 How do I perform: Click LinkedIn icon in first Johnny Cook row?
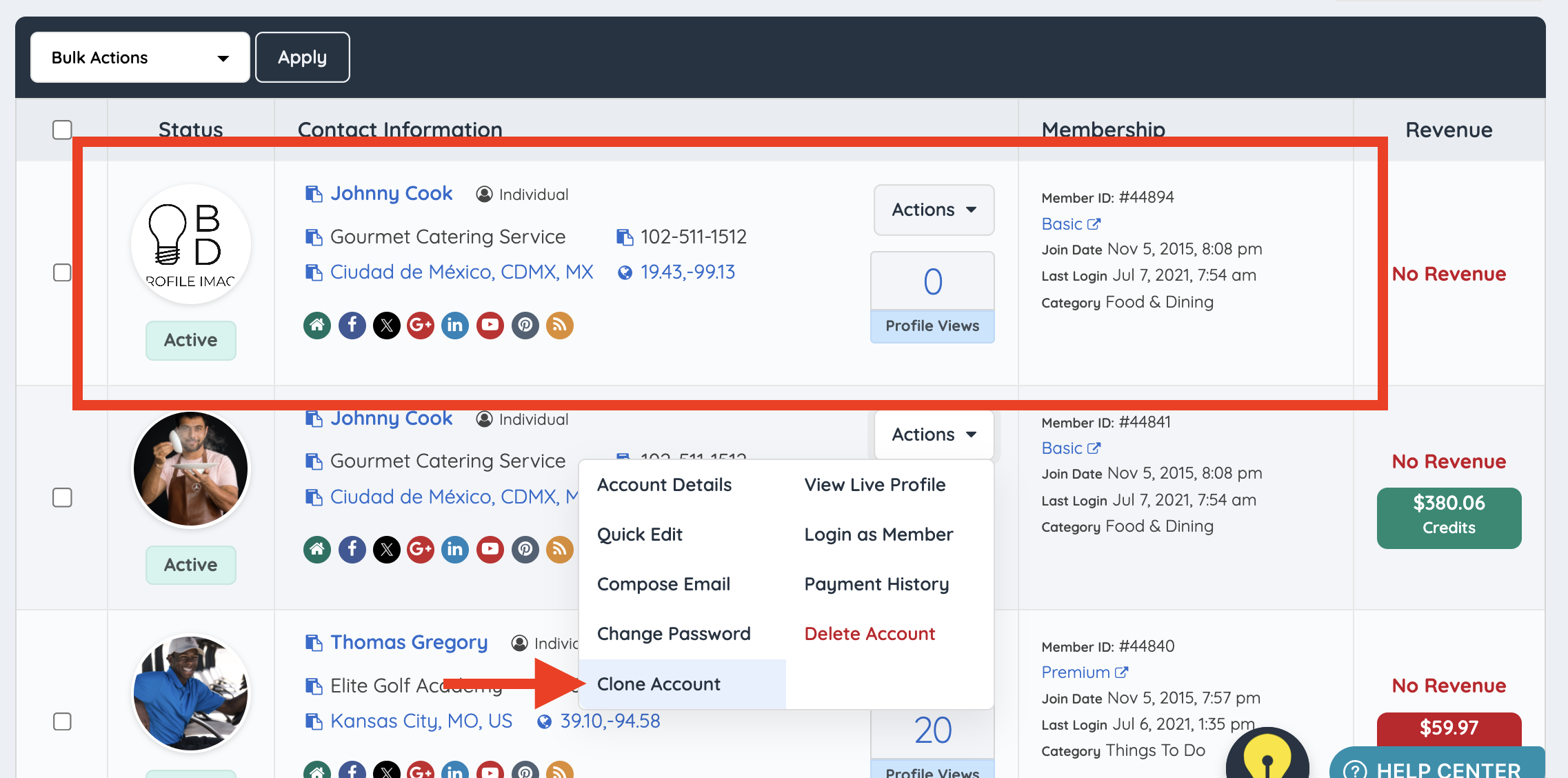coord(455,325)
